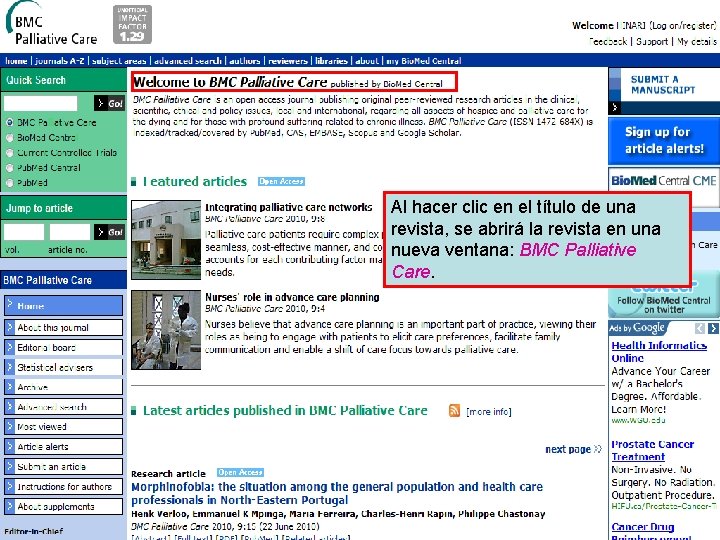Open Statistical advisers in sidebar
The height and width of the screenshot is (540, 720).
[x=63, y=367]
